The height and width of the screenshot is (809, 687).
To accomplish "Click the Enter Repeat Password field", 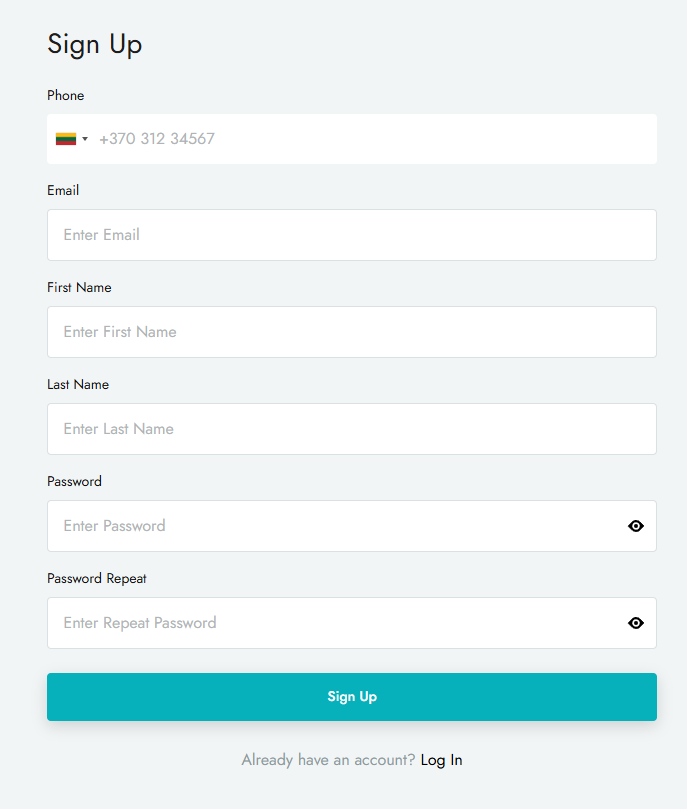I will click(x=330, y=623).
